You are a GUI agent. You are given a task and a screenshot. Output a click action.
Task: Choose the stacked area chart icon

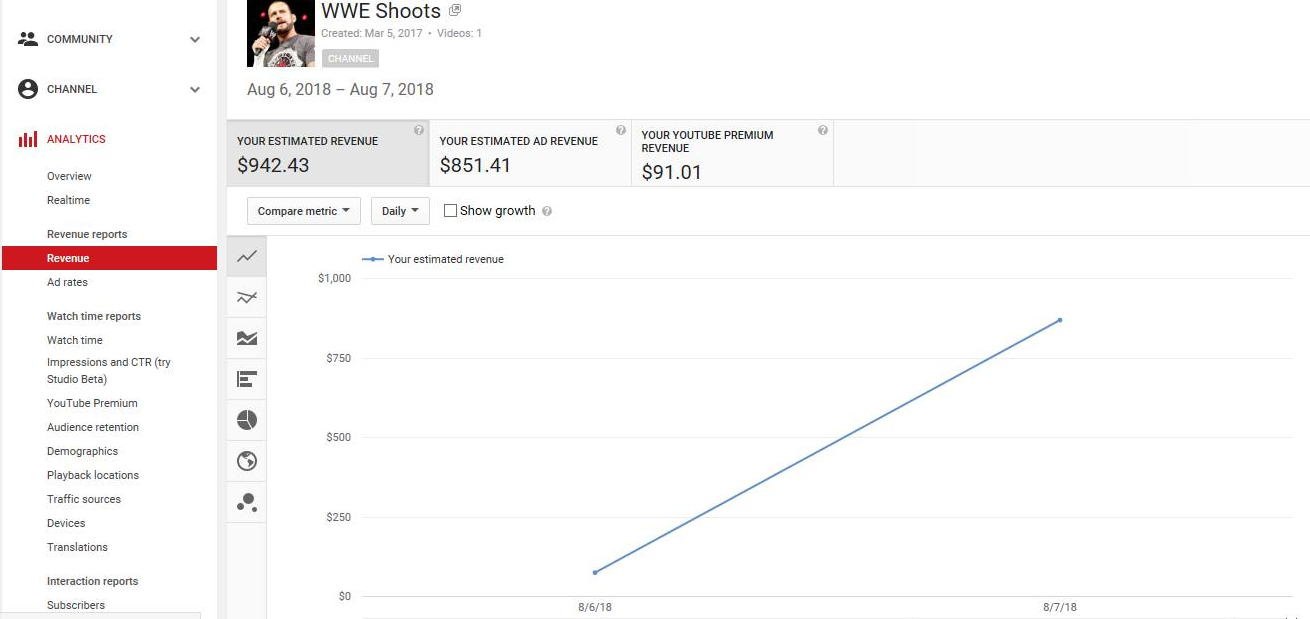(x=247, y=338)
